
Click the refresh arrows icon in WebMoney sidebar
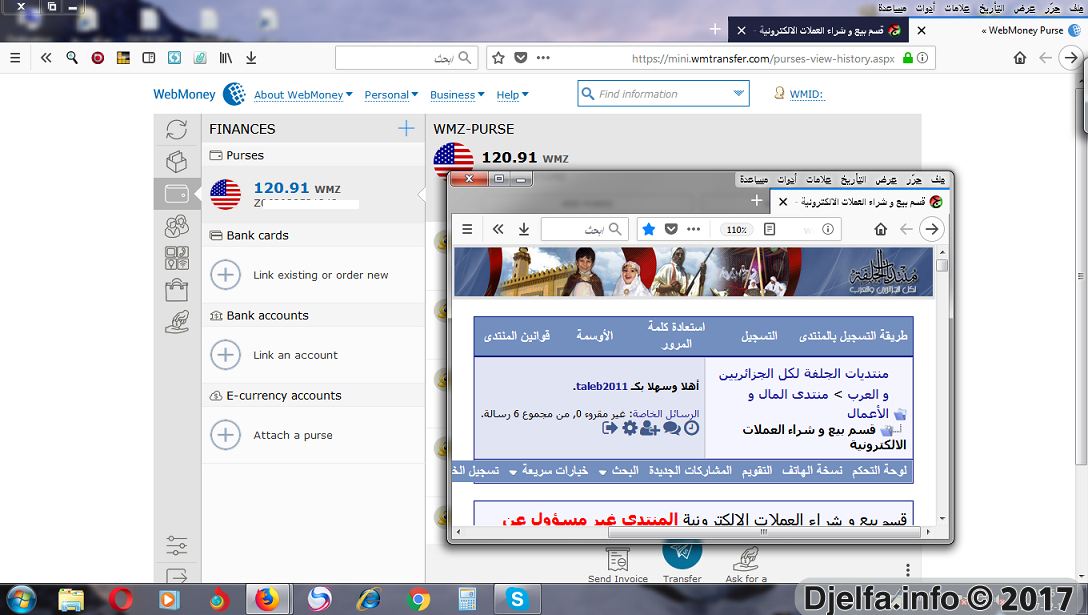click(177, 129)
